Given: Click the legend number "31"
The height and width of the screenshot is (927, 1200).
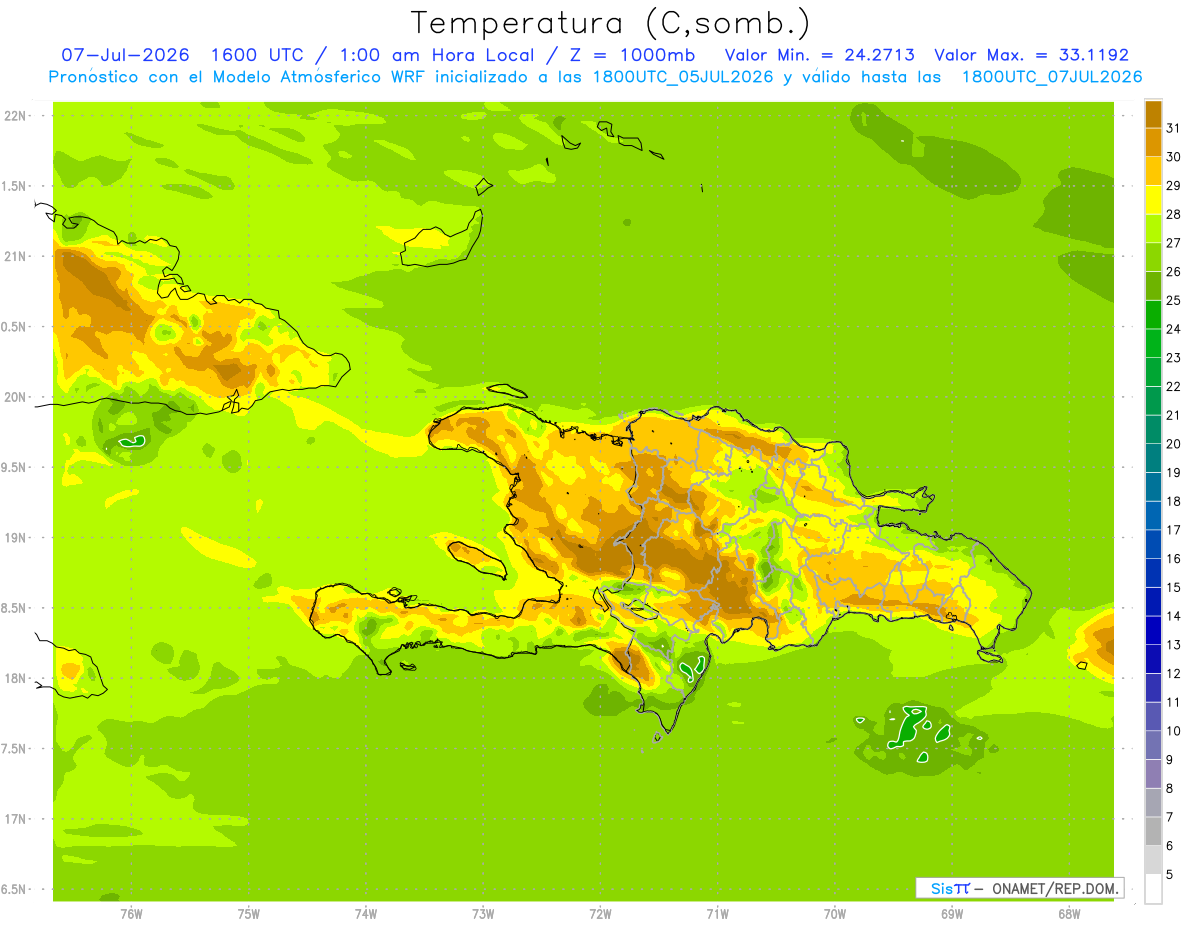Looking at the screenshot, I should click(1174, 129).
